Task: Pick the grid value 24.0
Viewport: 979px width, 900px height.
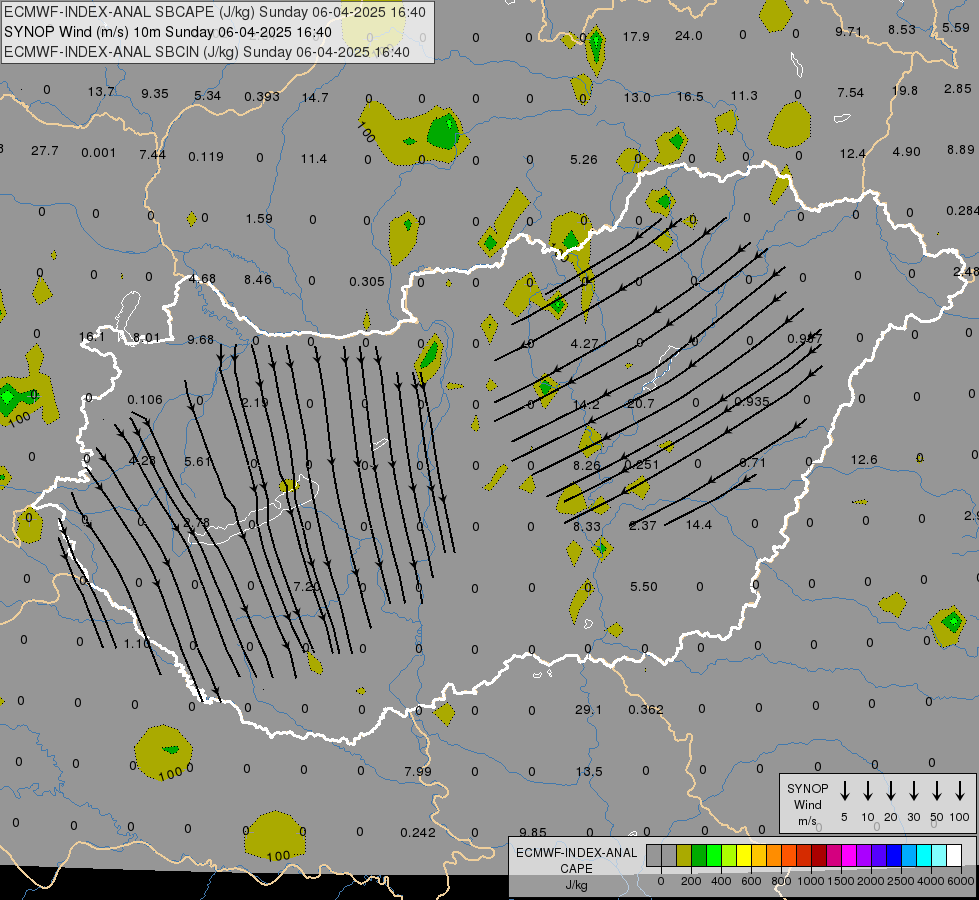Action: [x=689, y=36]
